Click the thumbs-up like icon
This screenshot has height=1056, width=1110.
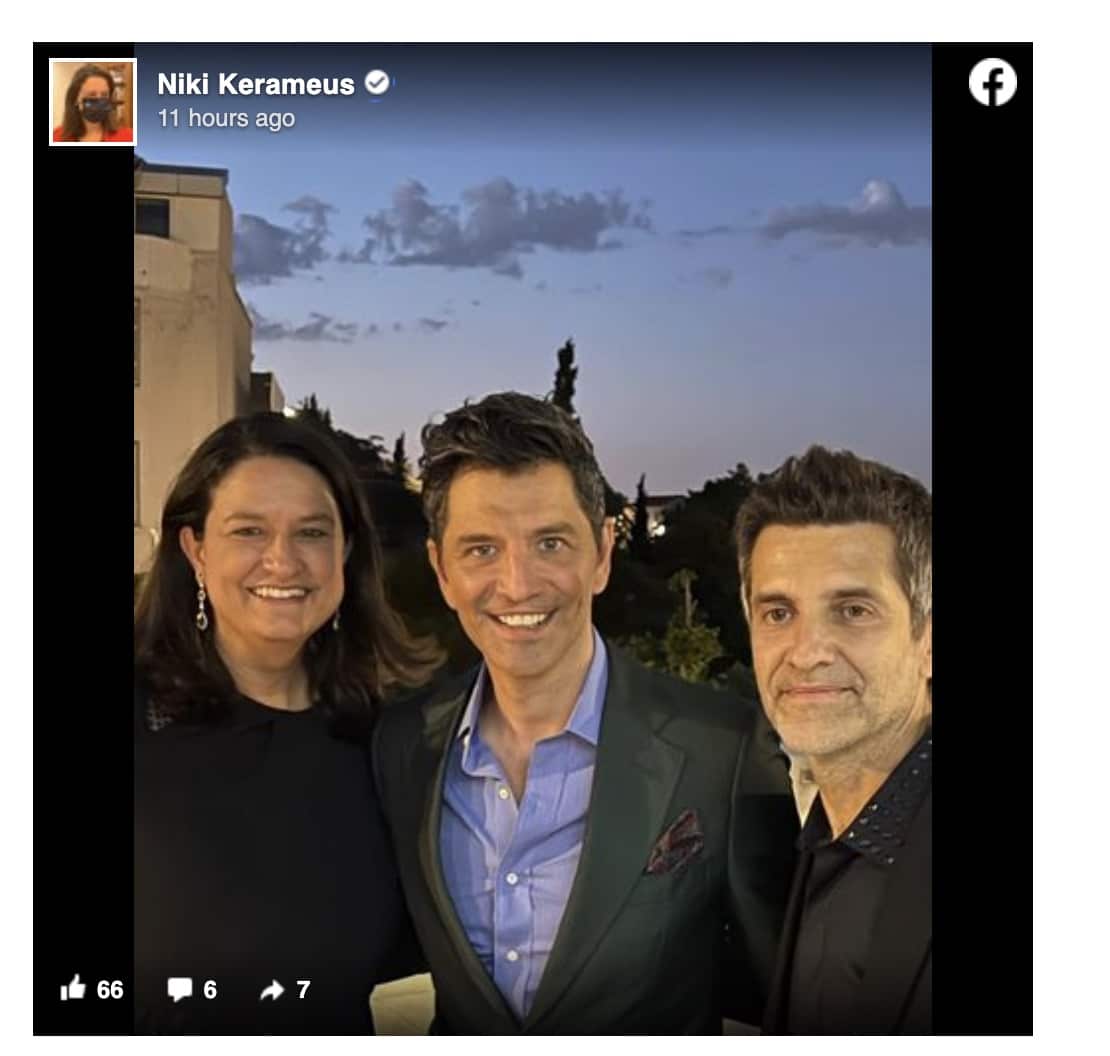coord(73,989)
